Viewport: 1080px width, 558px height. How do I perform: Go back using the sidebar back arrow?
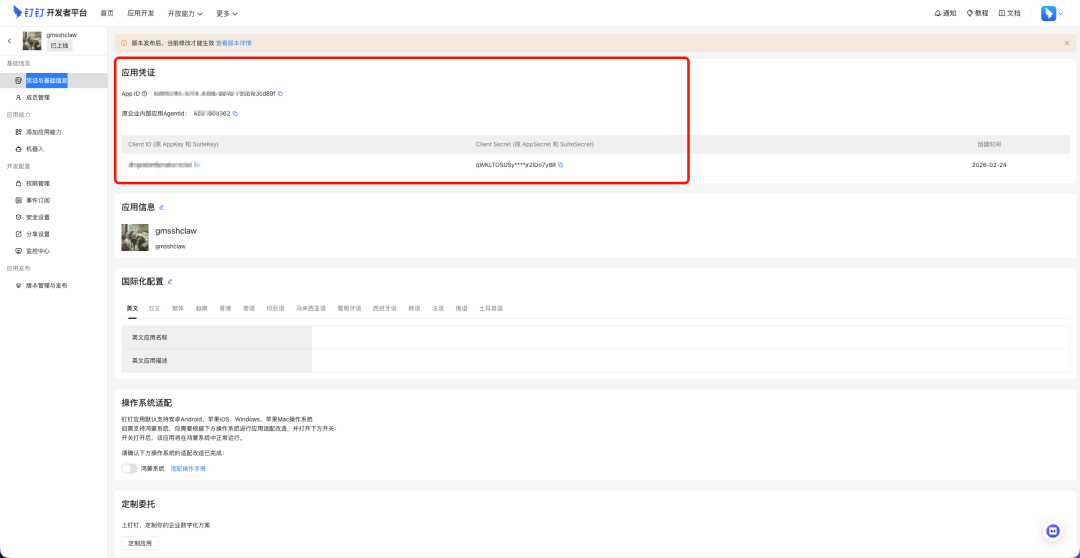pyautogui.click(x=10, y=41)
